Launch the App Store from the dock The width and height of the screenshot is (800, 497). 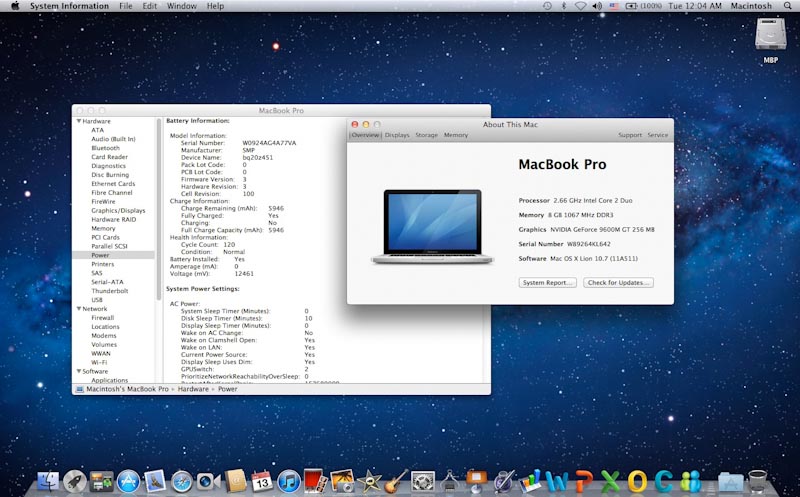128,481
